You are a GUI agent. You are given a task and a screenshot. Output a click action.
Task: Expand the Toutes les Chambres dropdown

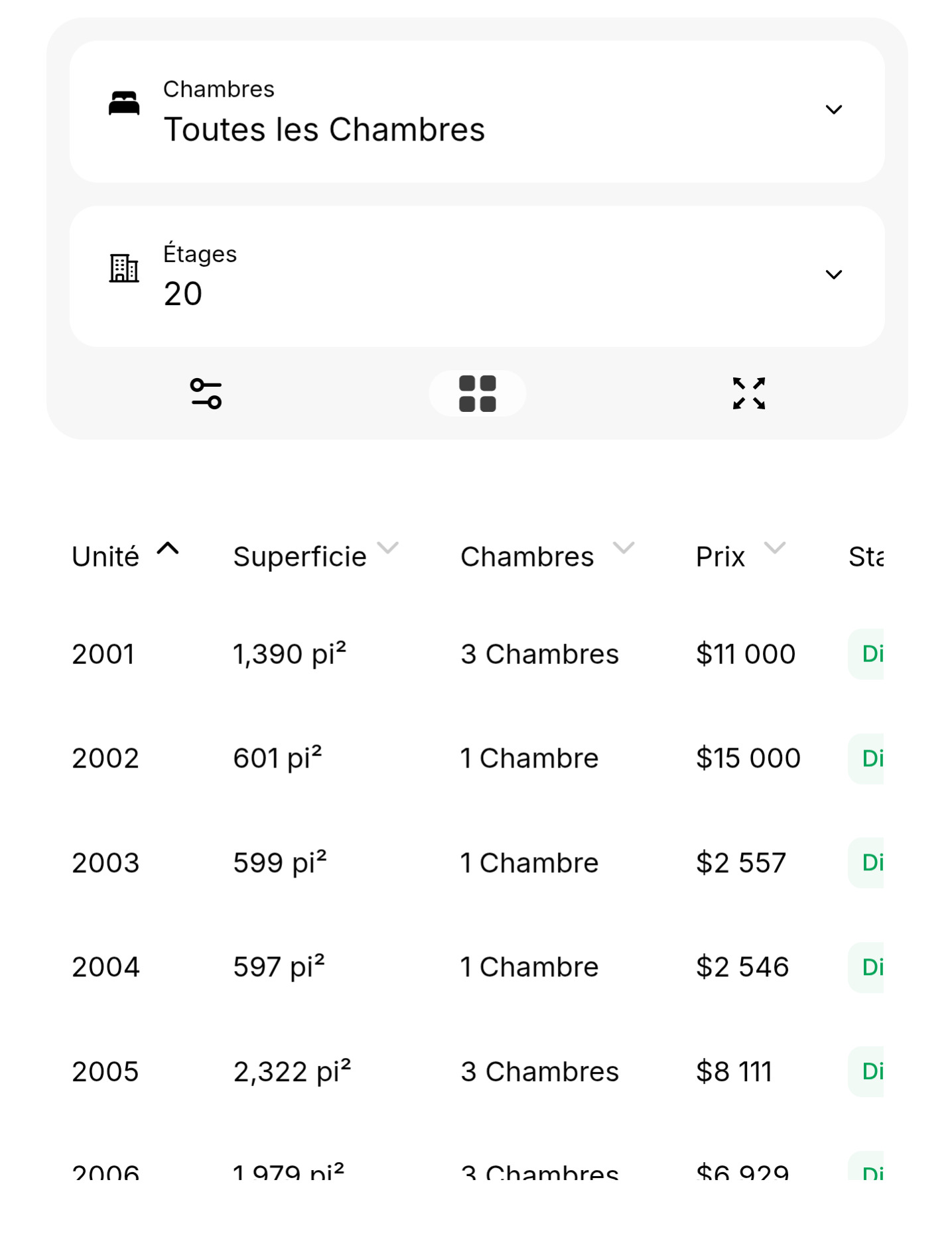coord(833,110)
